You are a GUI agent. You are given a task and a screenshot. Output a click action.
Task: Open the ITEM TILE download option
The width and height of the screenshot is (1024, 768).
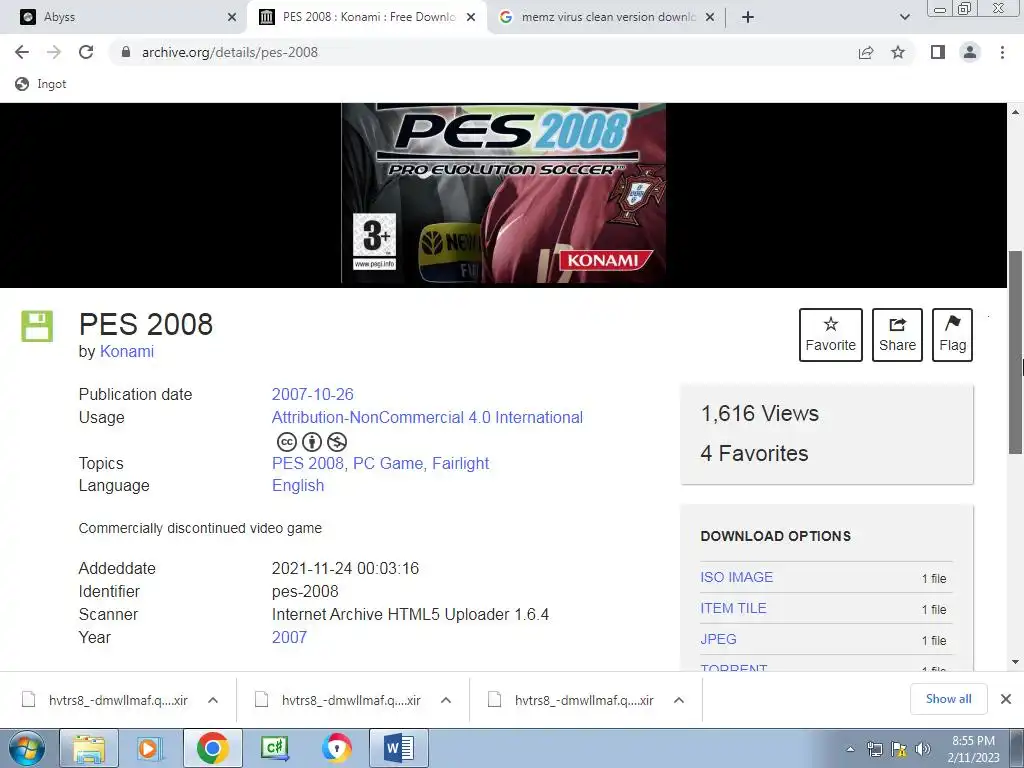pos(733,608)
